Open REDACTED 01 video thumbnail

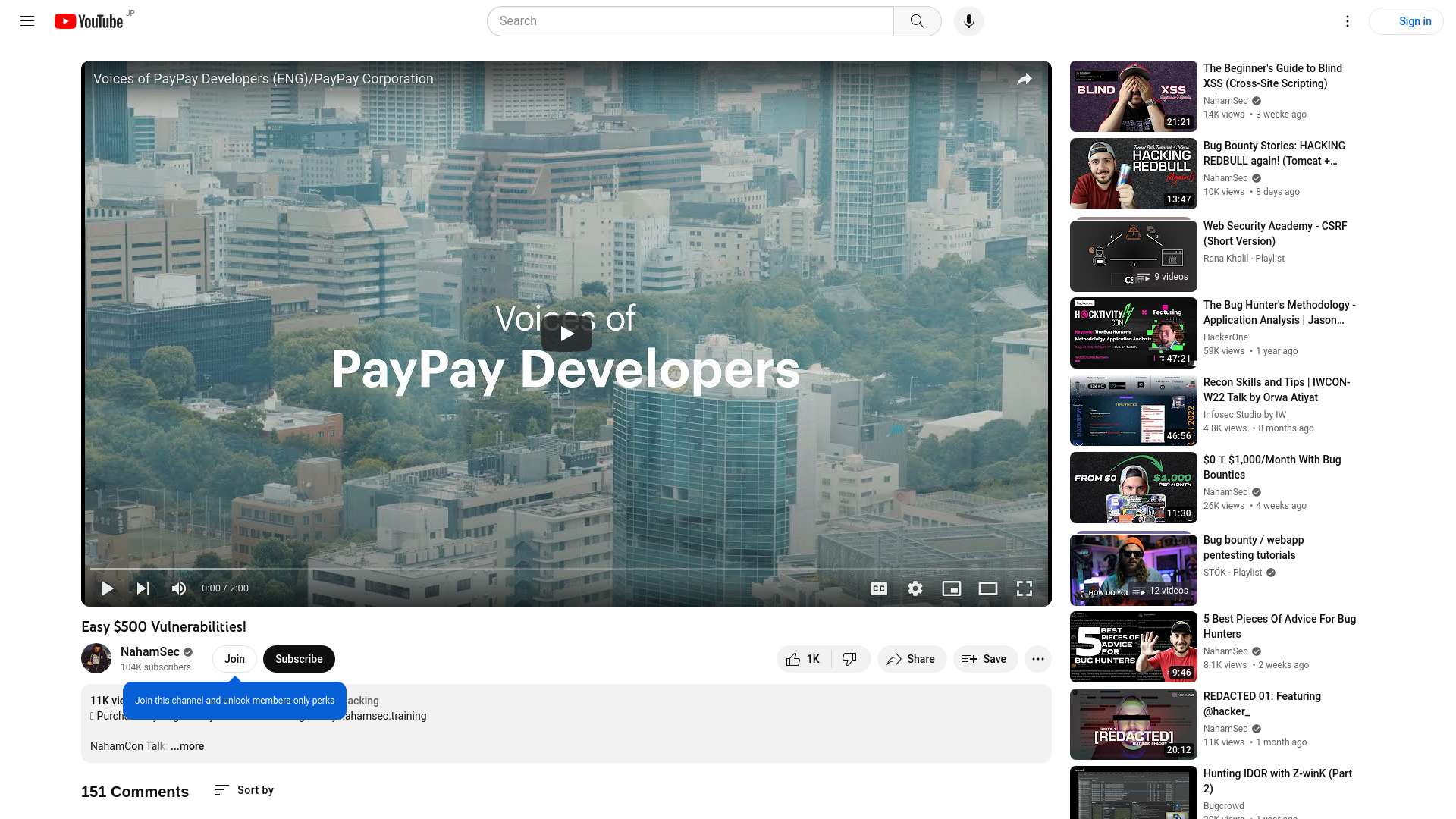click(1133, 724)
